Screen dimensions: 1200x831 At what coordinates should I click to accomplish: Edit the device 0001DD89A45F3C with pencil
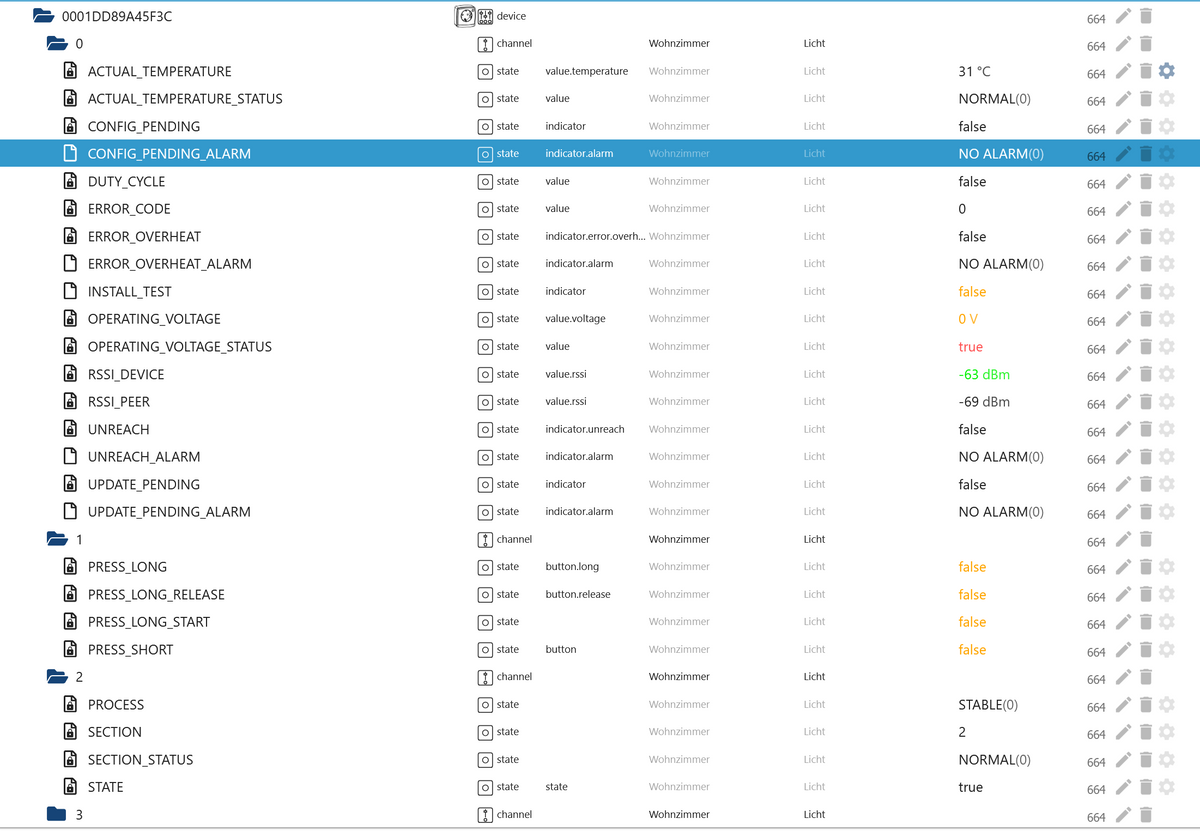click(x=1124, y=16)
